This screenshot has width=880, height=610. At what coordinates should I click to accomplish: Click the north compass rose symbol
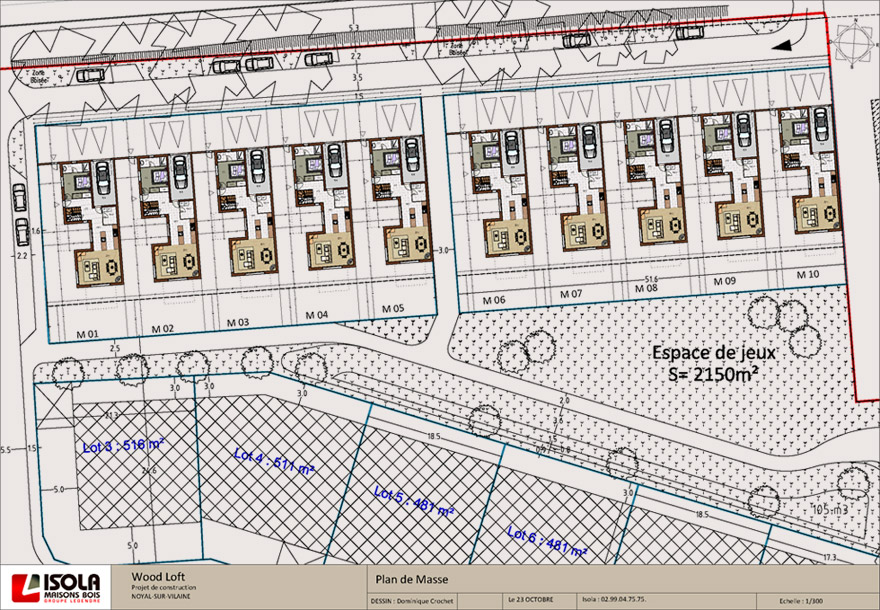tap(855, 43)
